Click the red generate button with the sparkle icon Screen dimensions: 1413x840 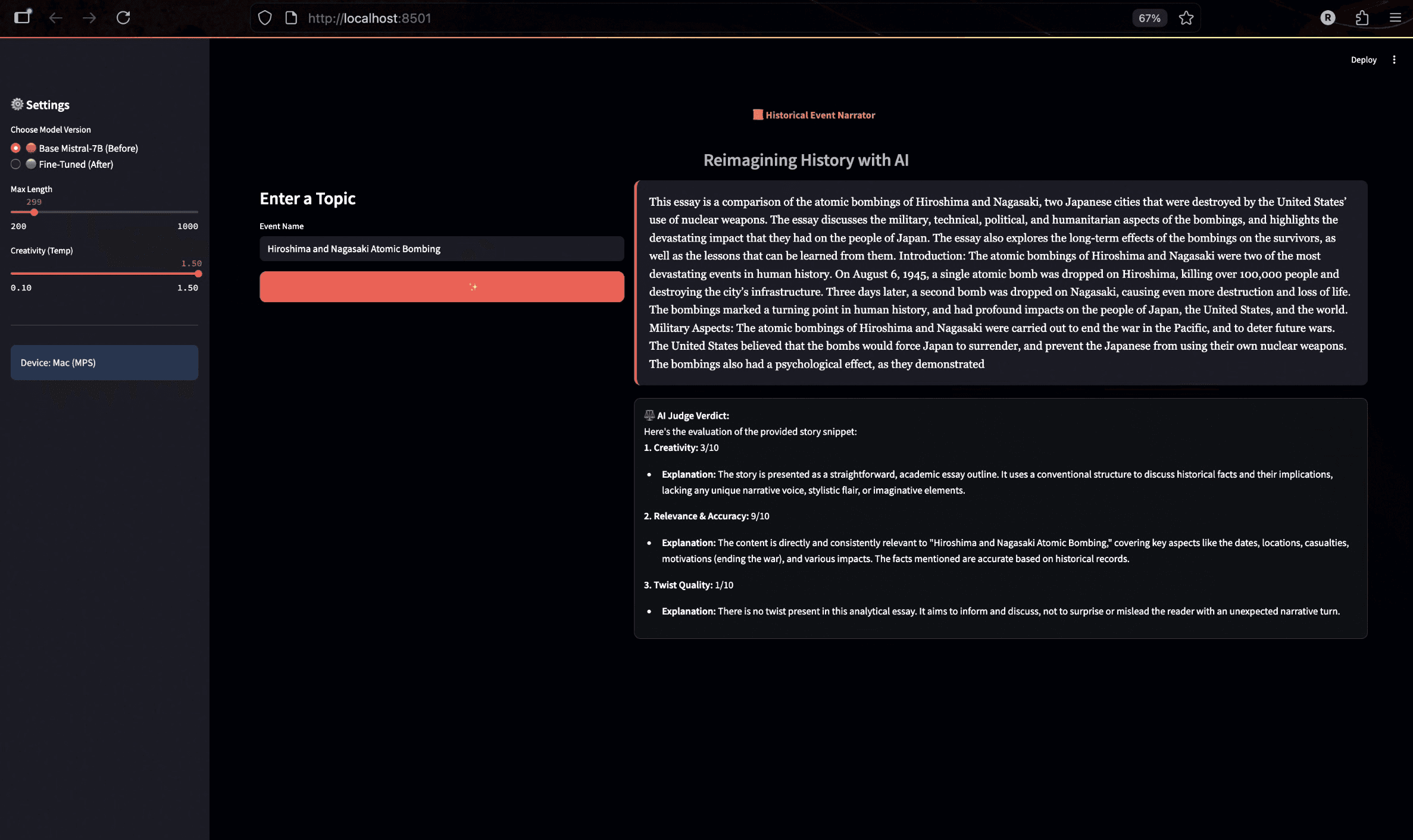coord(442,287)
